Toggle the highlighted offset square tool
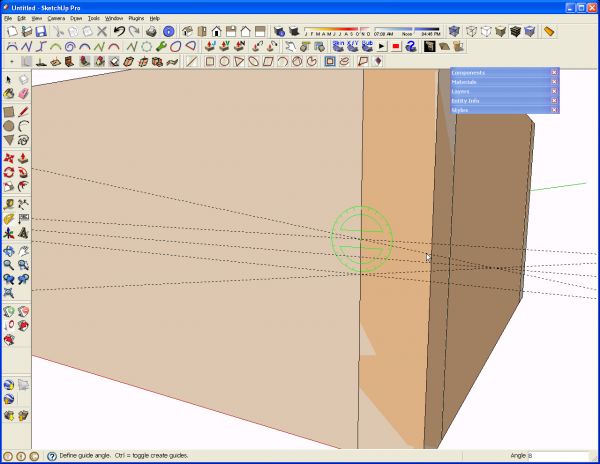Screen dimensions: 600x464 point(329,62)
